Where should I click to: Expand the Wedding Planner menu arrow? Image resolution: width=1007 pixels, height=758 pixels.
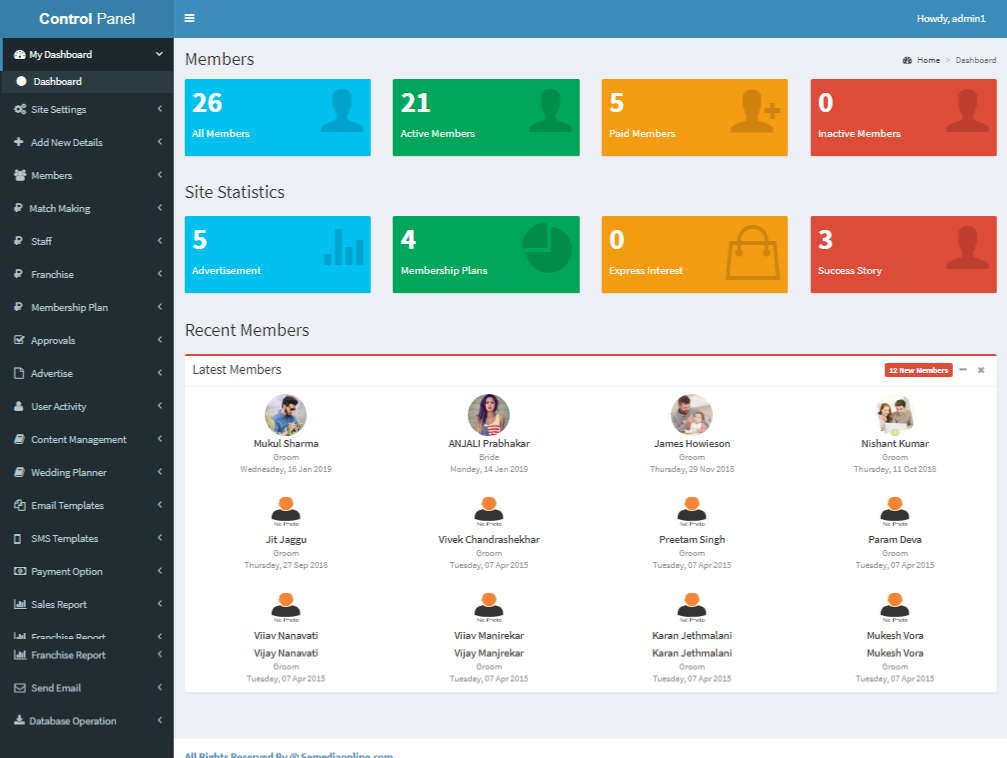tap(160, 472)
